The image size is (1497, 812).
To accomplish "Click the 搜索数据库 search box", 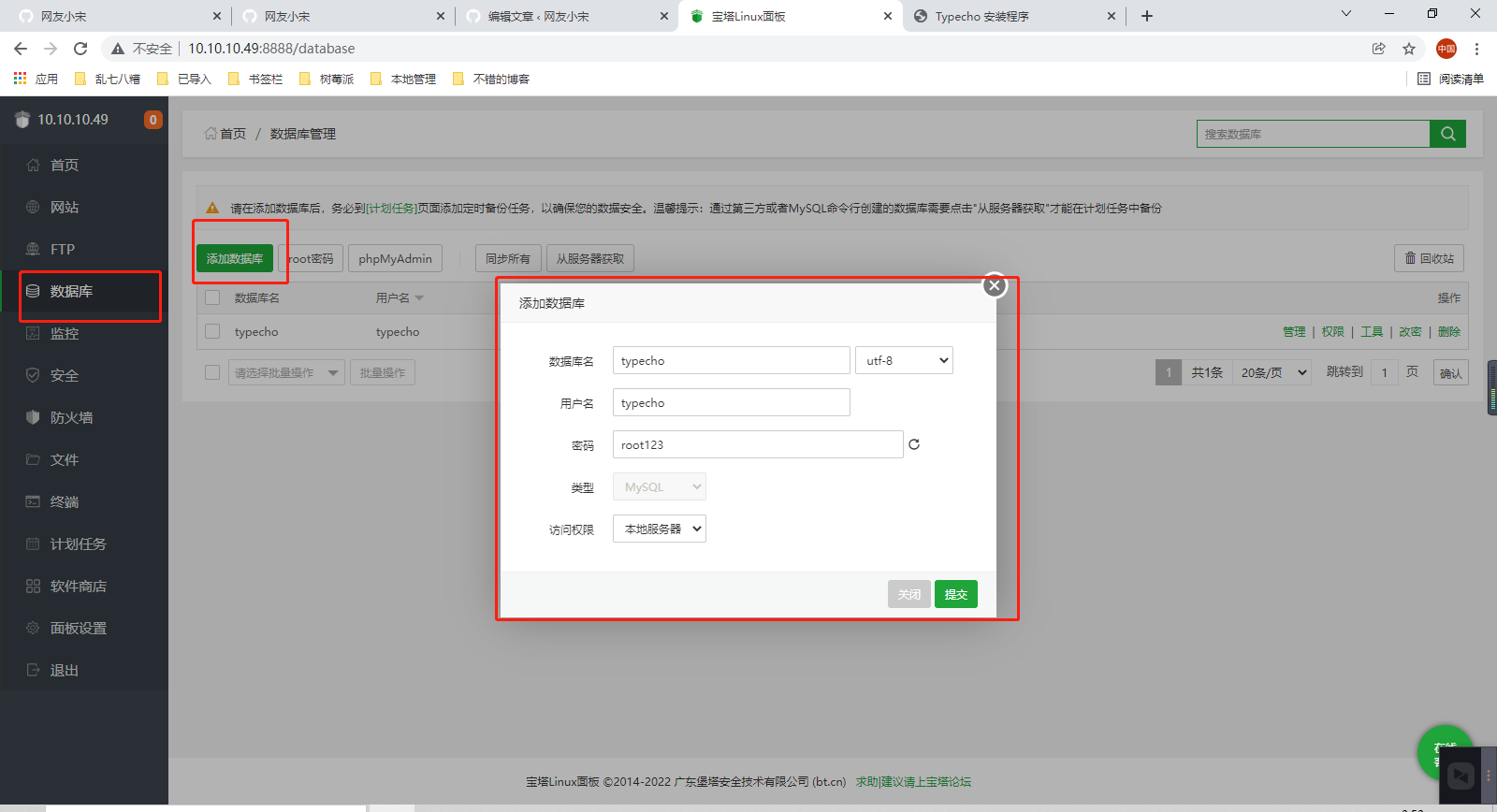I will (x=1313, y=134).
